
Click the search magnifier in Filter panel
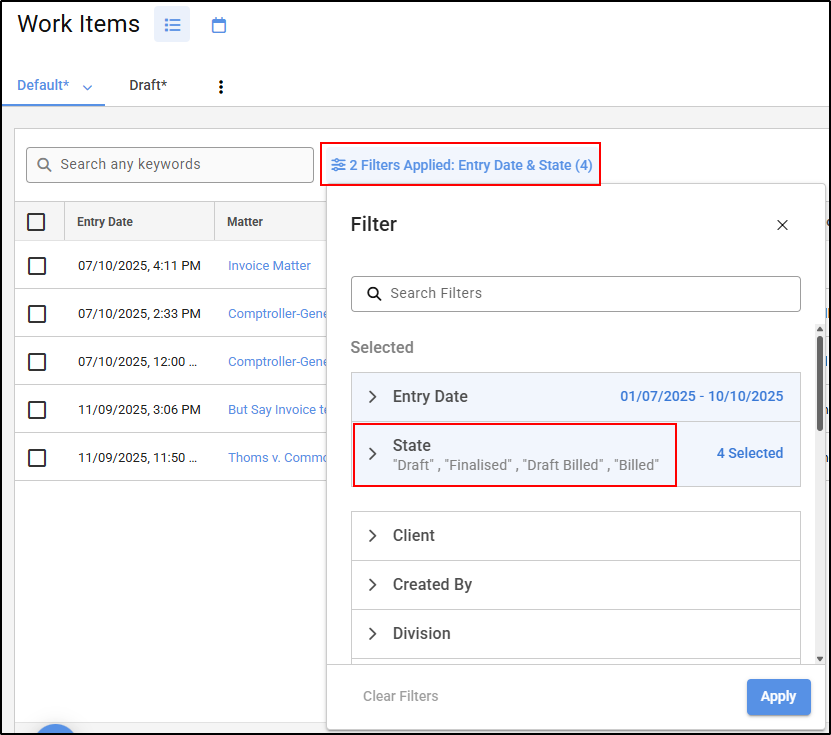click(374, 294)
